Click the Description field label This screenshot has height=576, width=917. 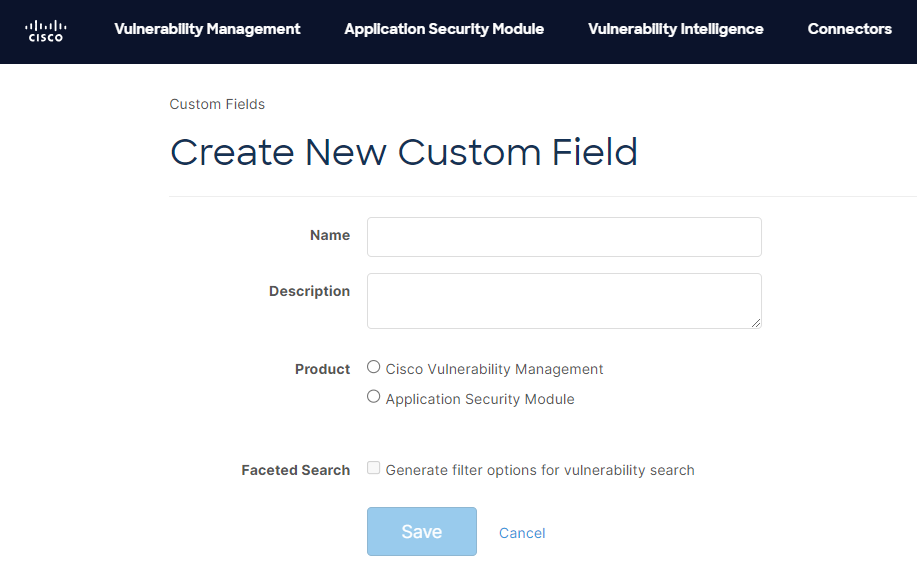click(x=309, y=290)
